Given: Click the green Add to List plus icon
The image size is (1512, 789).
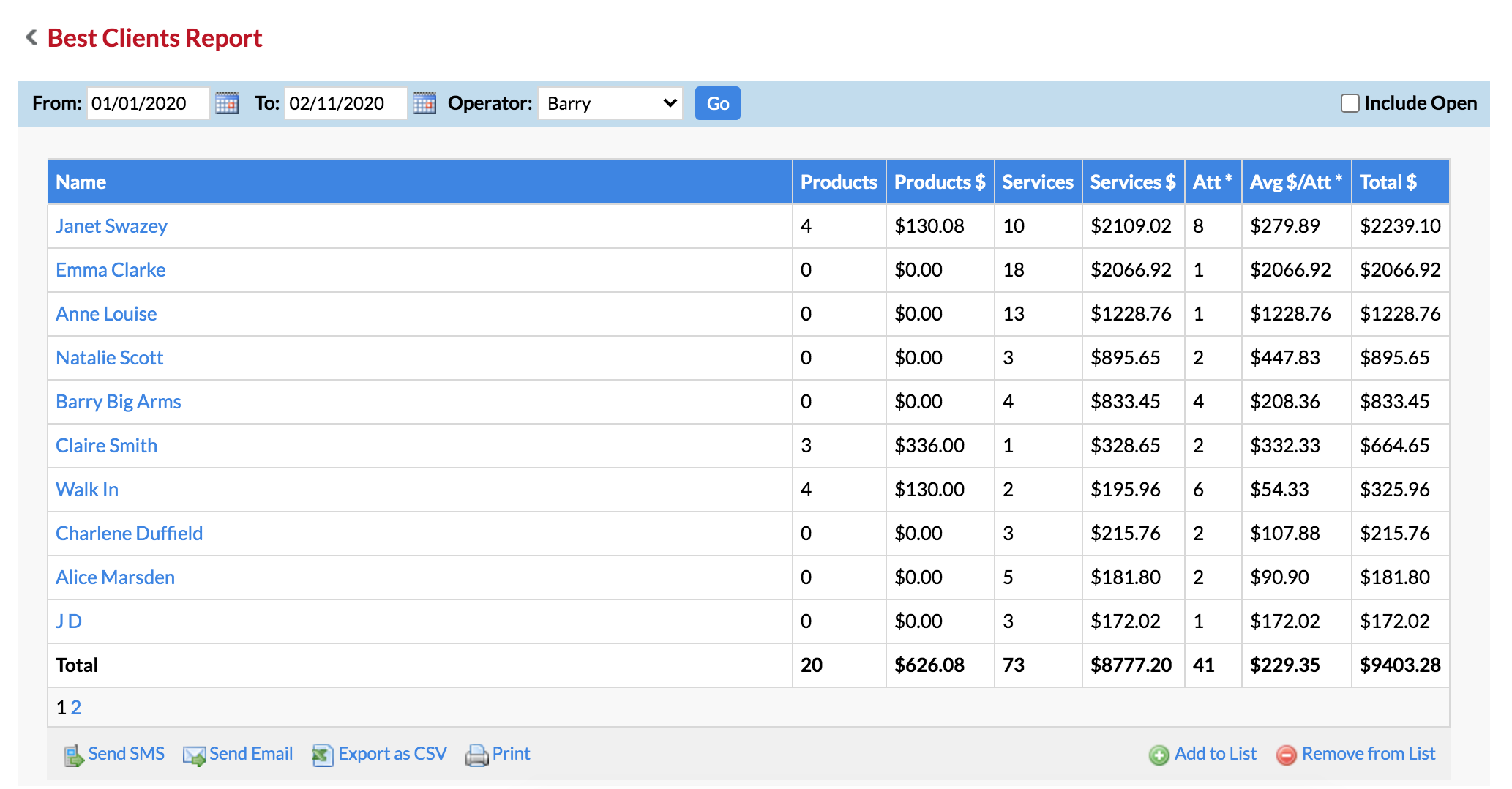Looking at the screenshot, I should click(x=1159, y=755).
